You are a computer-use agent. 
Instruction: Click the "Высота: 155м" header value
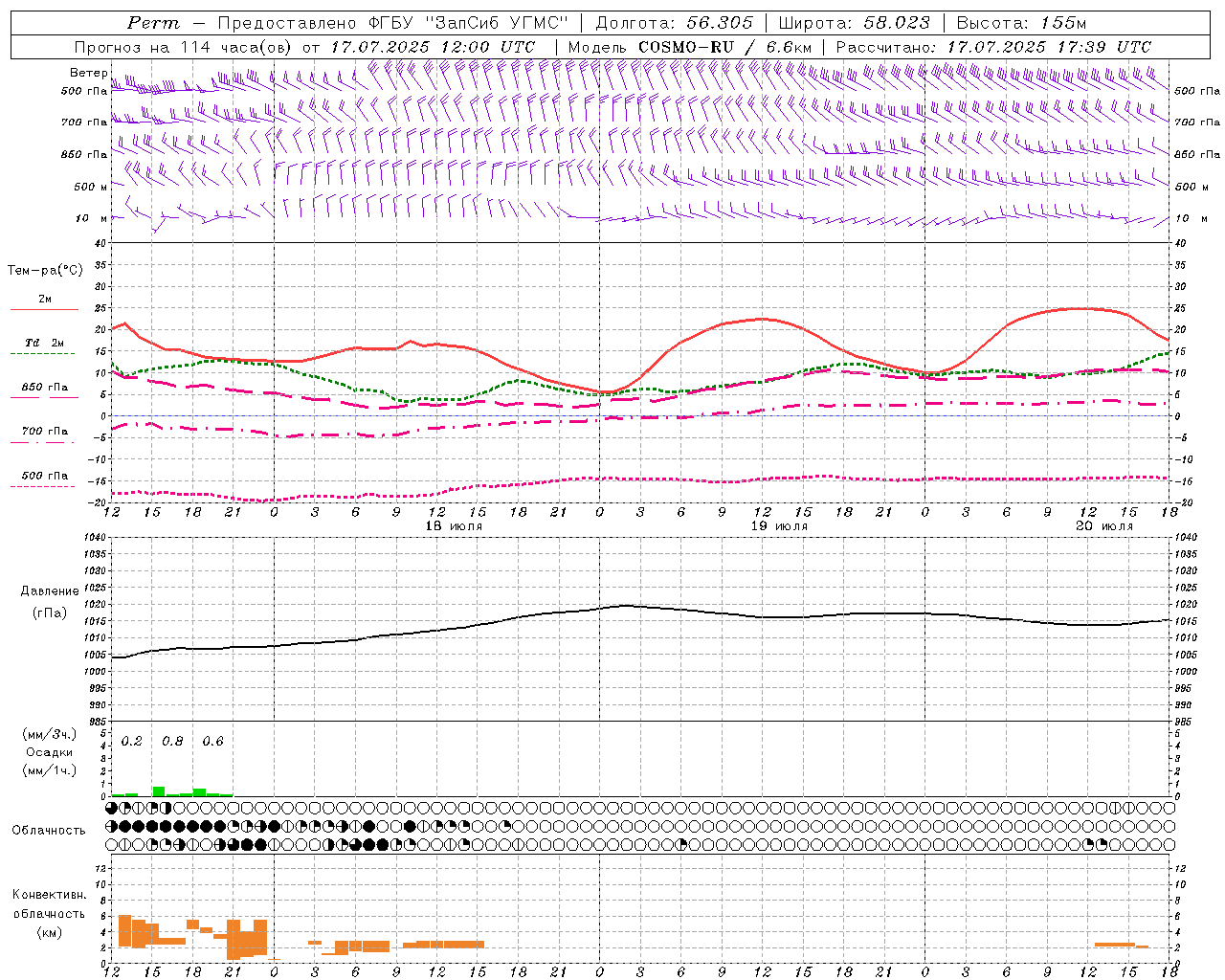pyautogui.click(x=1021, y=23)
